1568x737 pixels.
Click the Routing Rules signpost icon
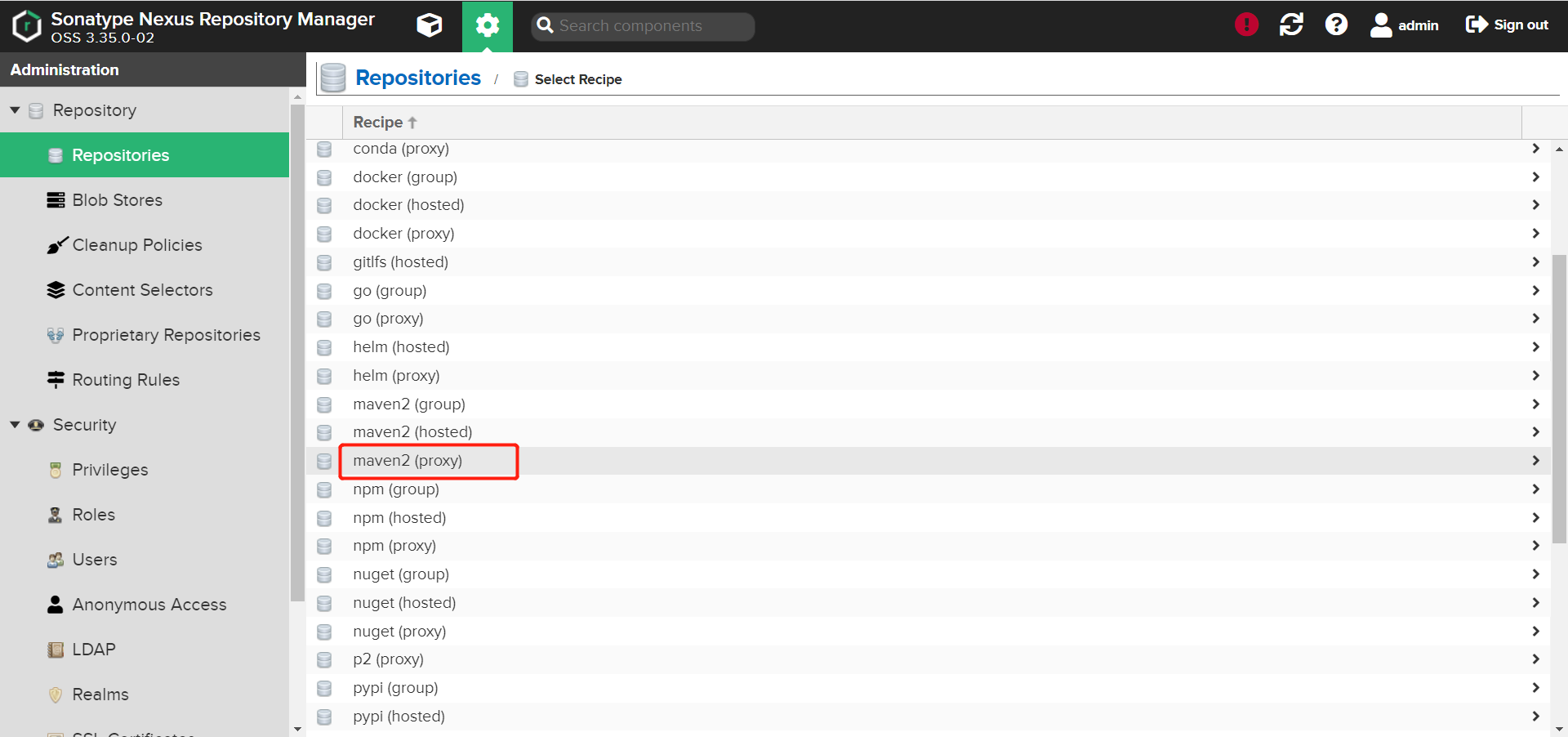pyautogui.click(x=56, y=380)
